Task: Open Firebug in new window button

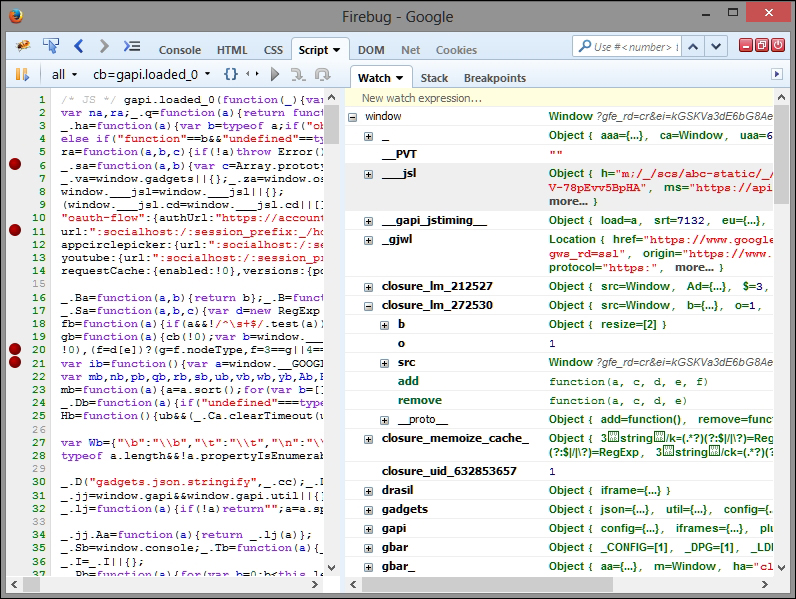Action: pyautogui.click(x=762, y=46)
